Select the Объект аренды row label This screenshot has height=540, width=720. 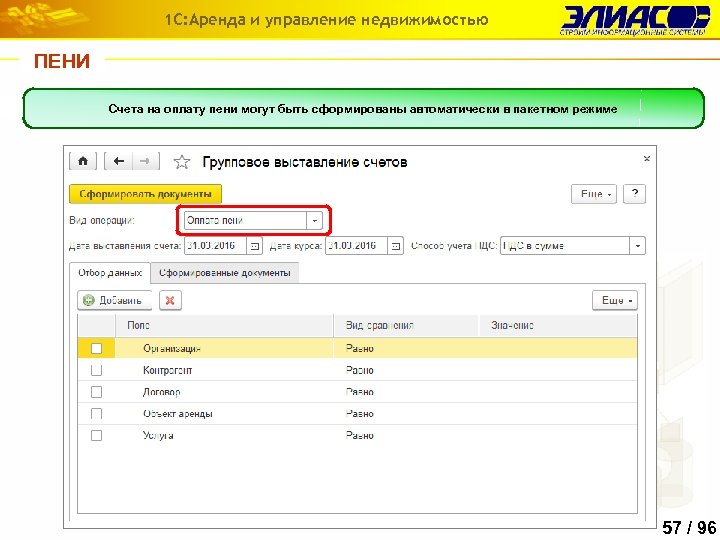click(x=178, y=414)
